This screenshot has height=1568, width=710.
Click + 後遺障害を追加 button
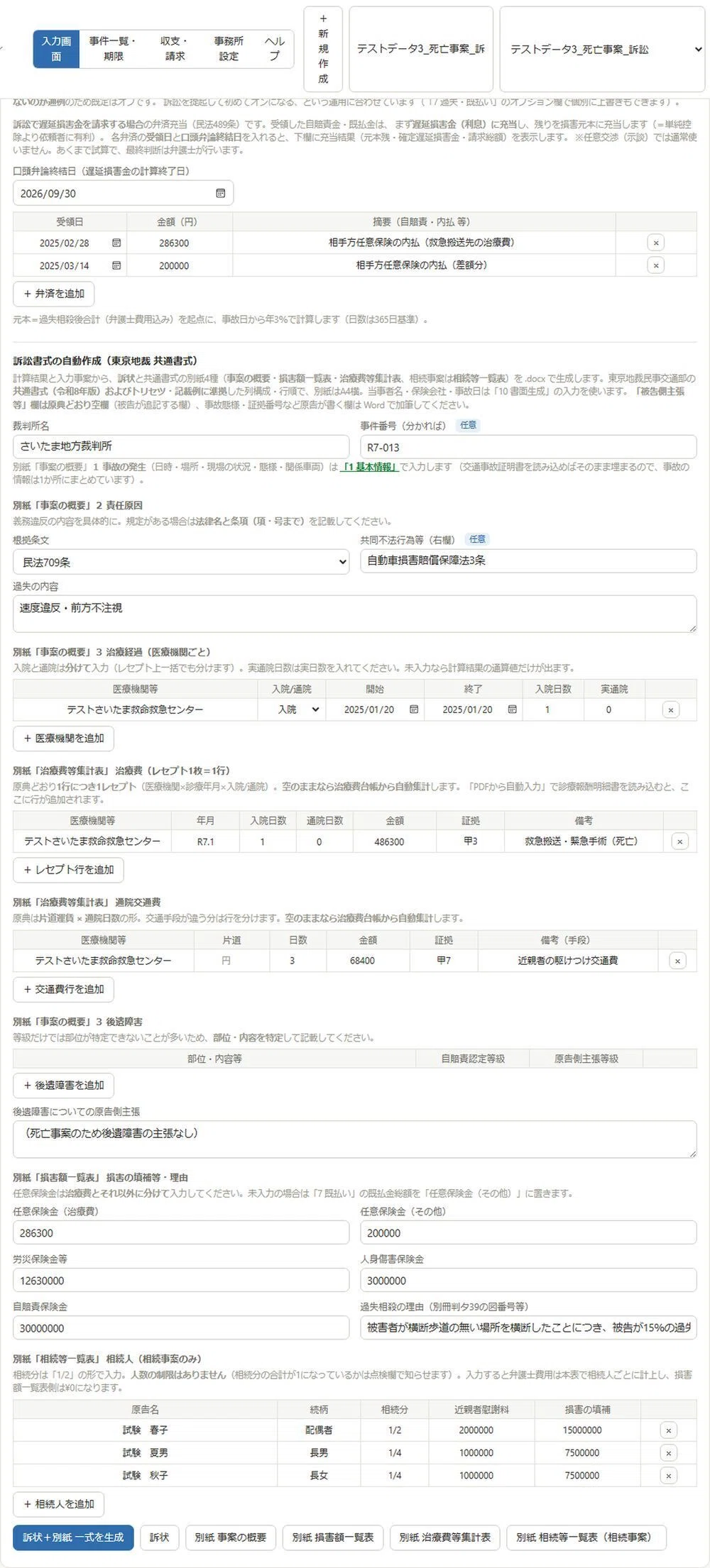[x=64, y=1086]
